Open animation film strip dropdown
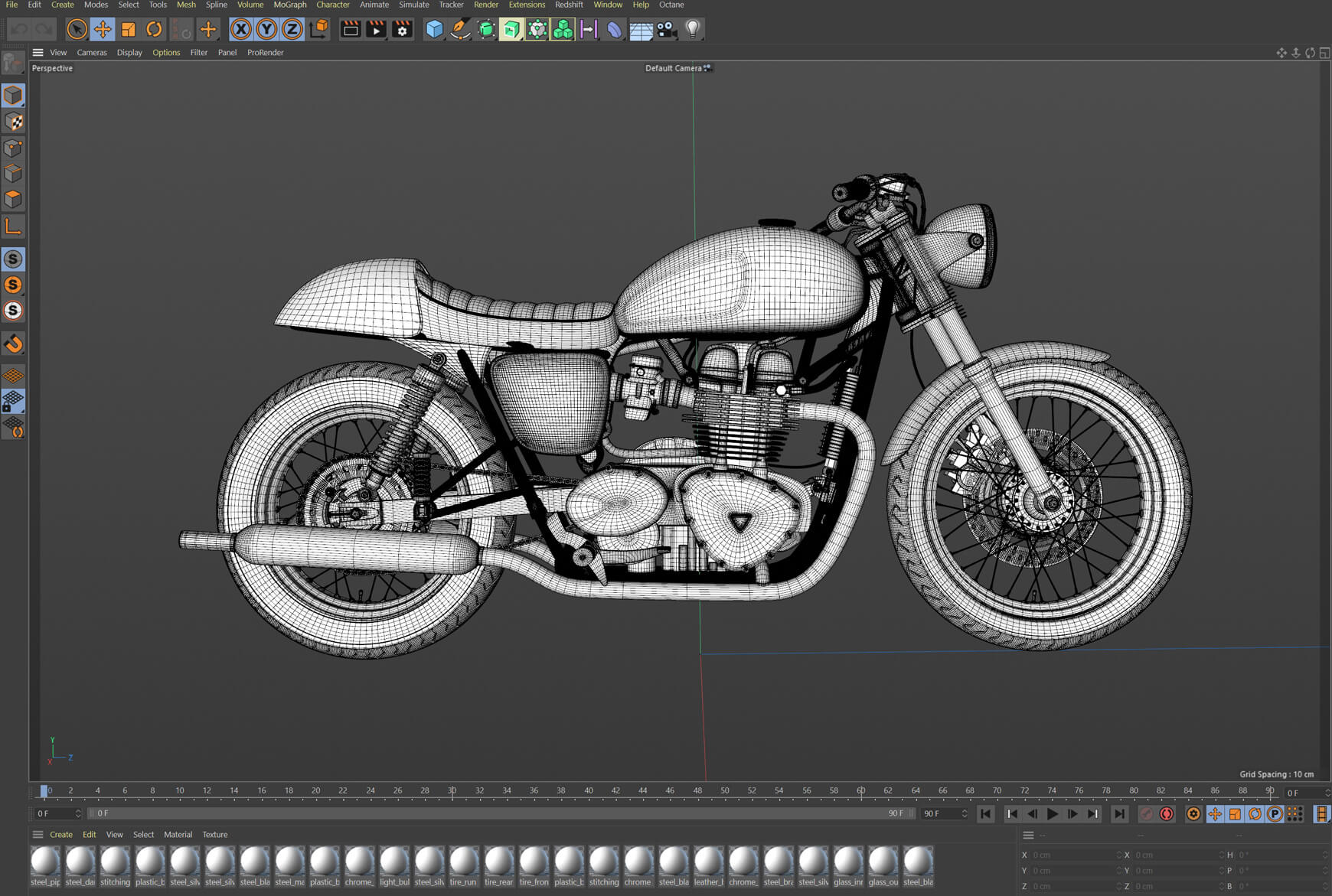 coord(1322,813)
